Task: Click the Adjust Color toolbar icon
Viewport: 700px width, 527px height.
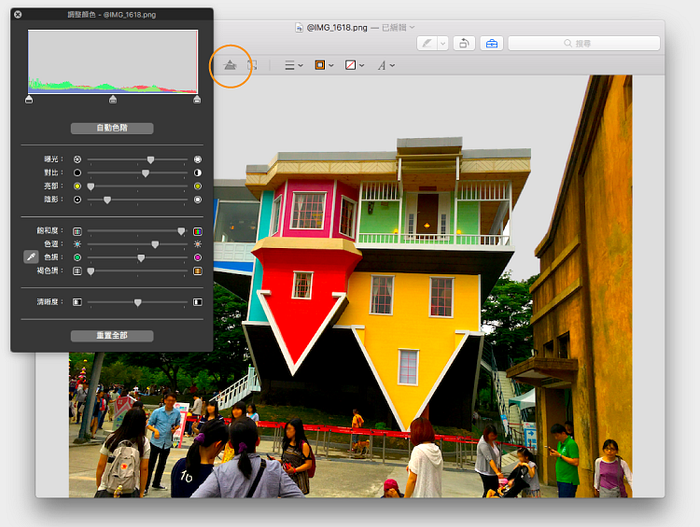Action: (230, 65)
